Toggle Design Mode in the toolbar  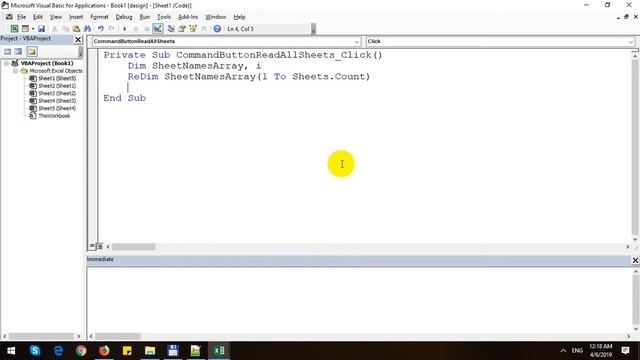(158, 29)
